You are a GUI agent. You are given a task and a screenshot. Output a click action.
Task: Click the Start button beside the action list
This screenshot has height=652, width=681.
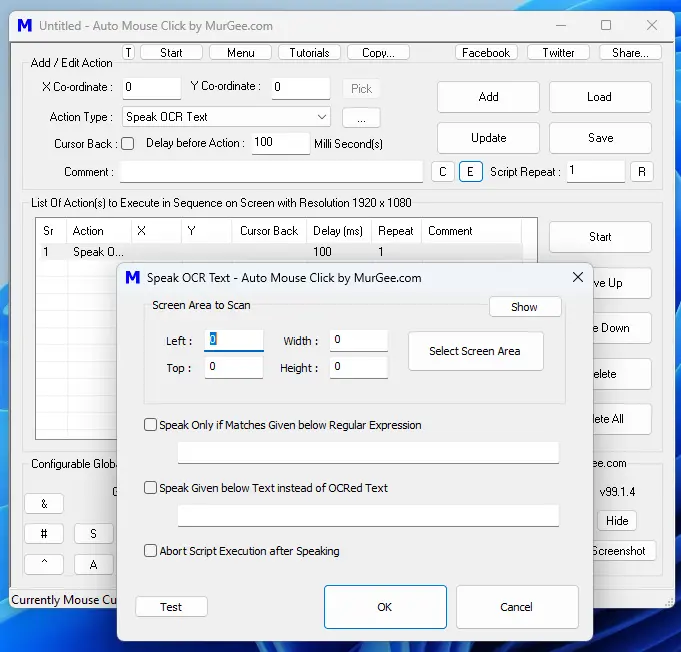600,237
